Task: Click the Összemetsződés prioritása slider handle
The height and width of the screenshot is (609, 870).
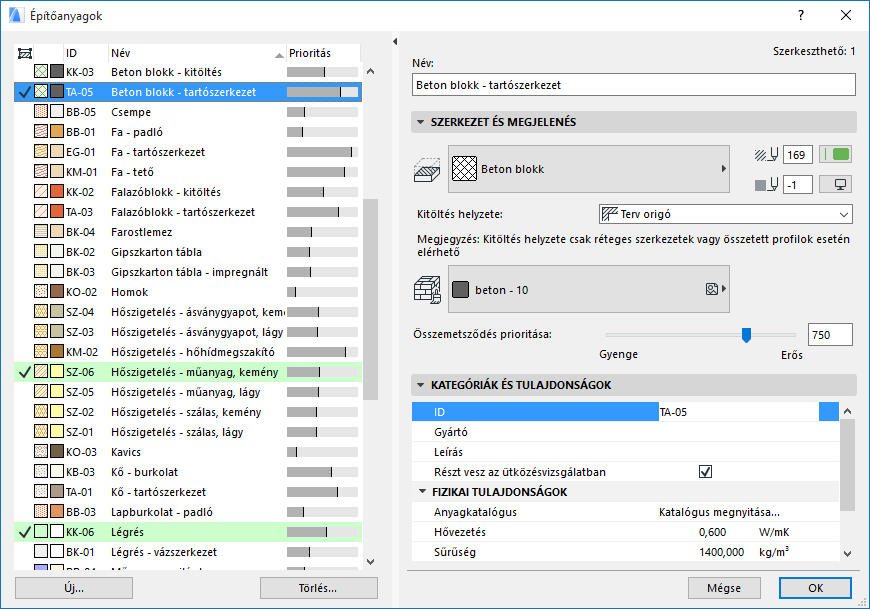Action: (746, 335)
